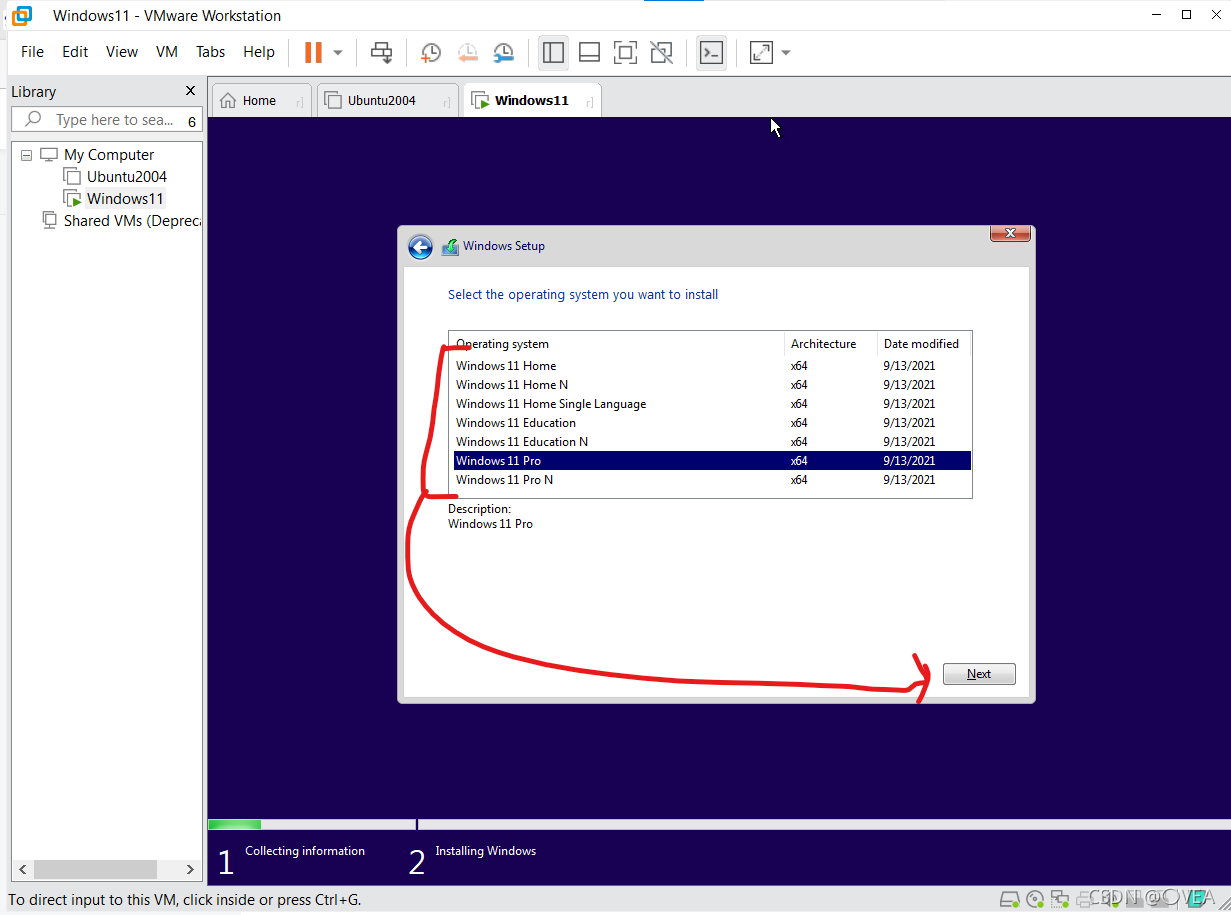Click the library search input field
The image size is (1231, 915).
(107, 120)
